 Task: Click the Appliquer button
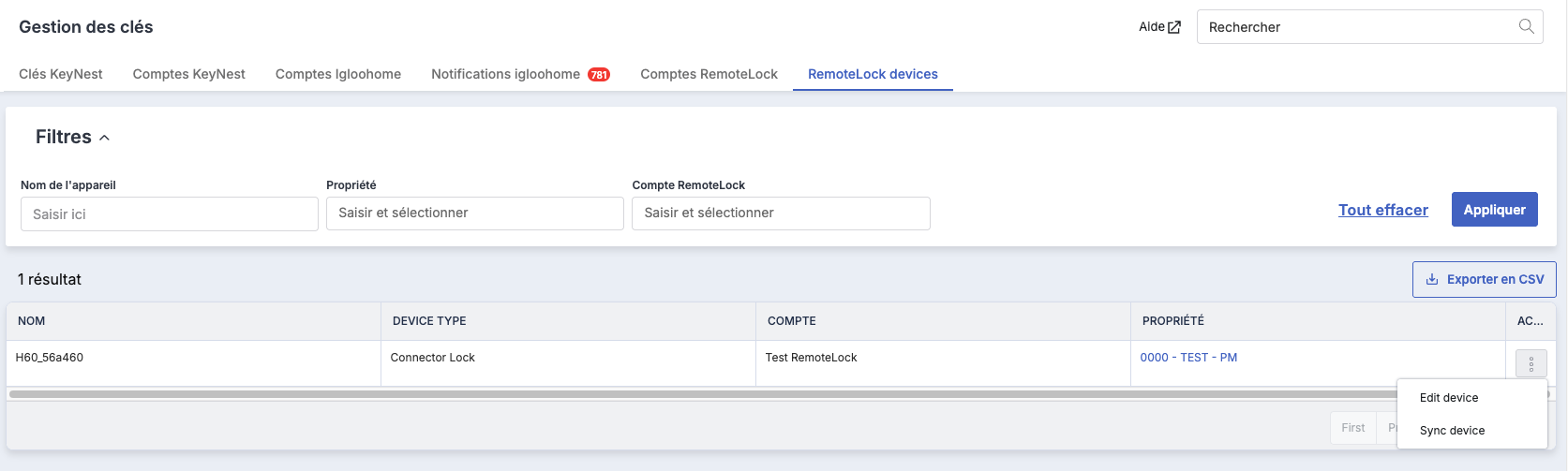[x=1495, y=210]
